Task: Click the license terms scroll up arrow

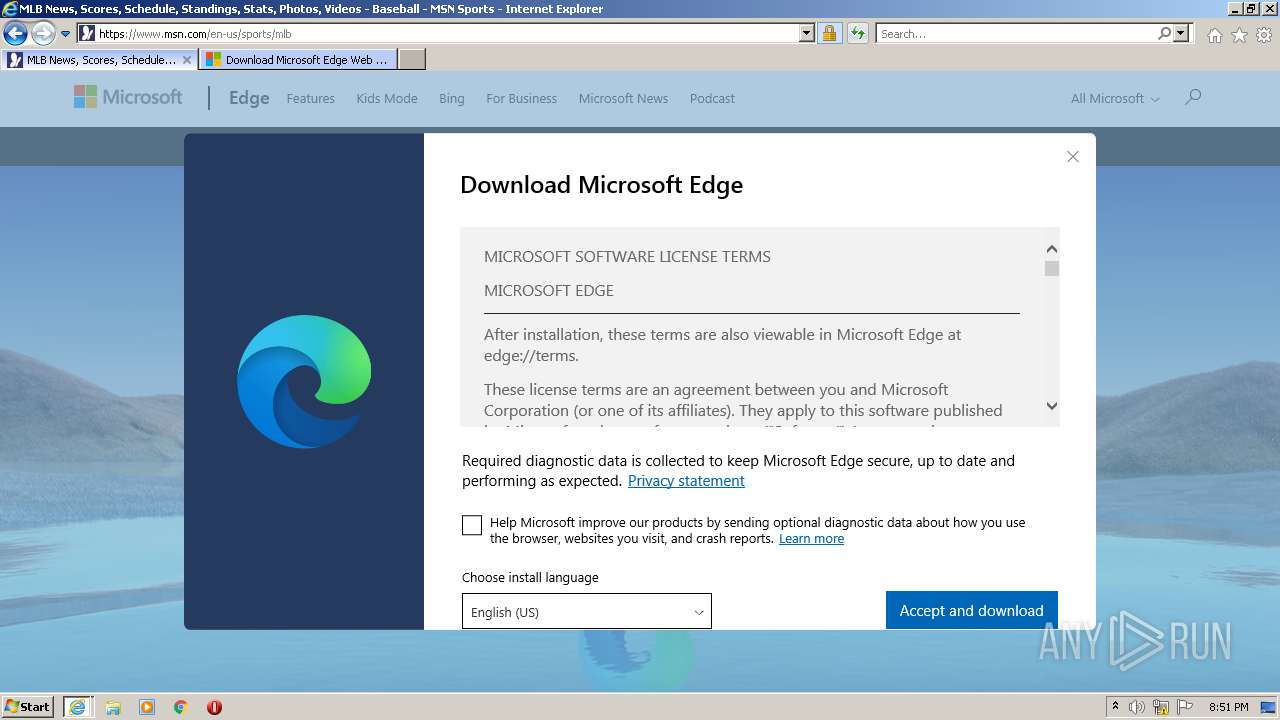Action: tap(1051, 249)
